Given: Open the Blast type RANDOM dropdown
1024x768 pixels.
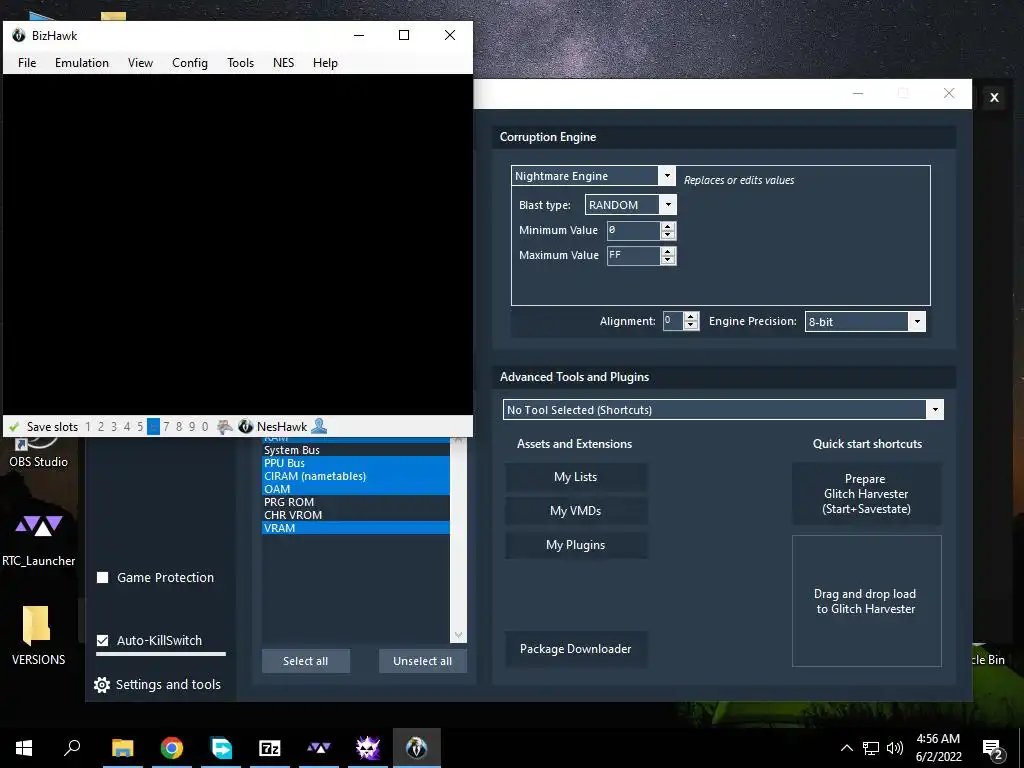Looking at the screenshot, I should pos(667,204).
